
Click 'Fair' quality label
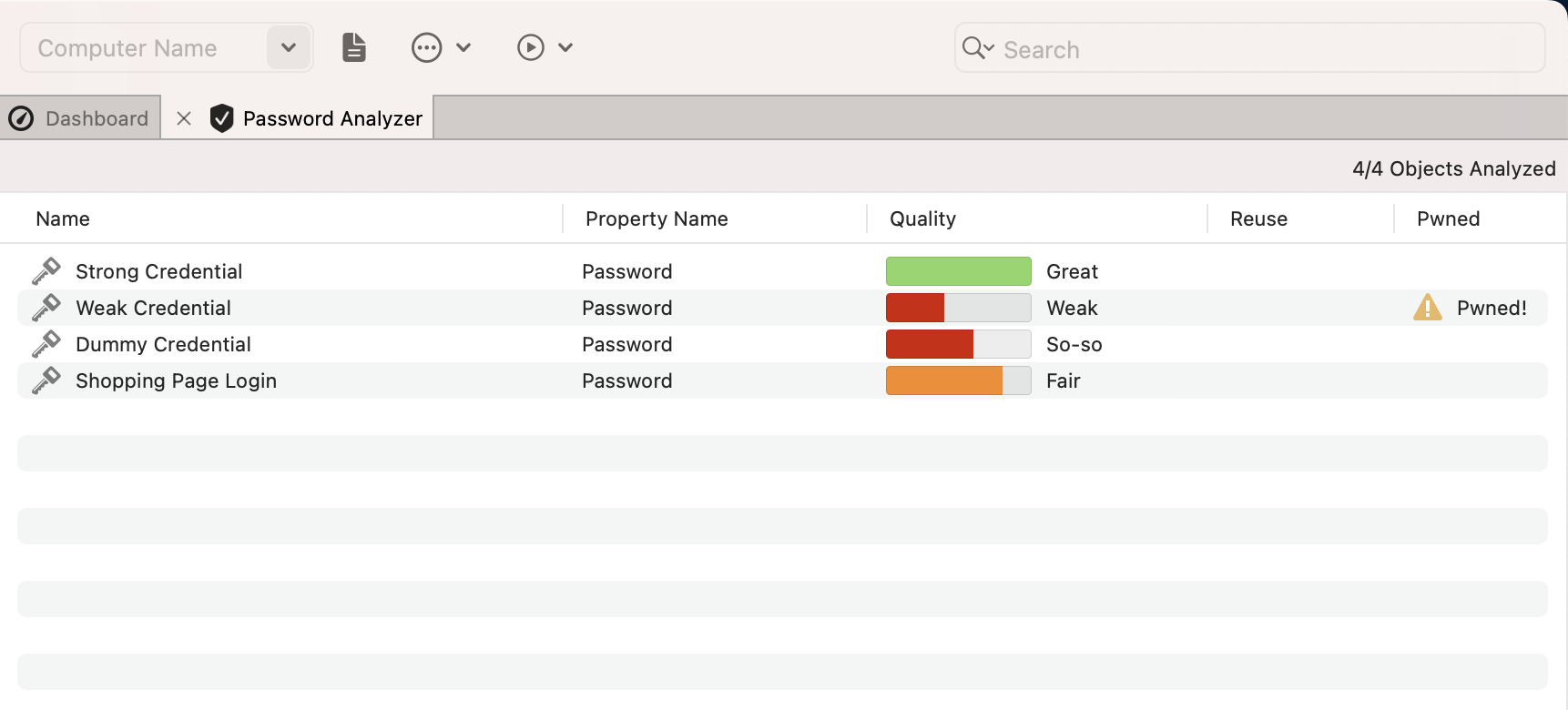point(1063,380)
